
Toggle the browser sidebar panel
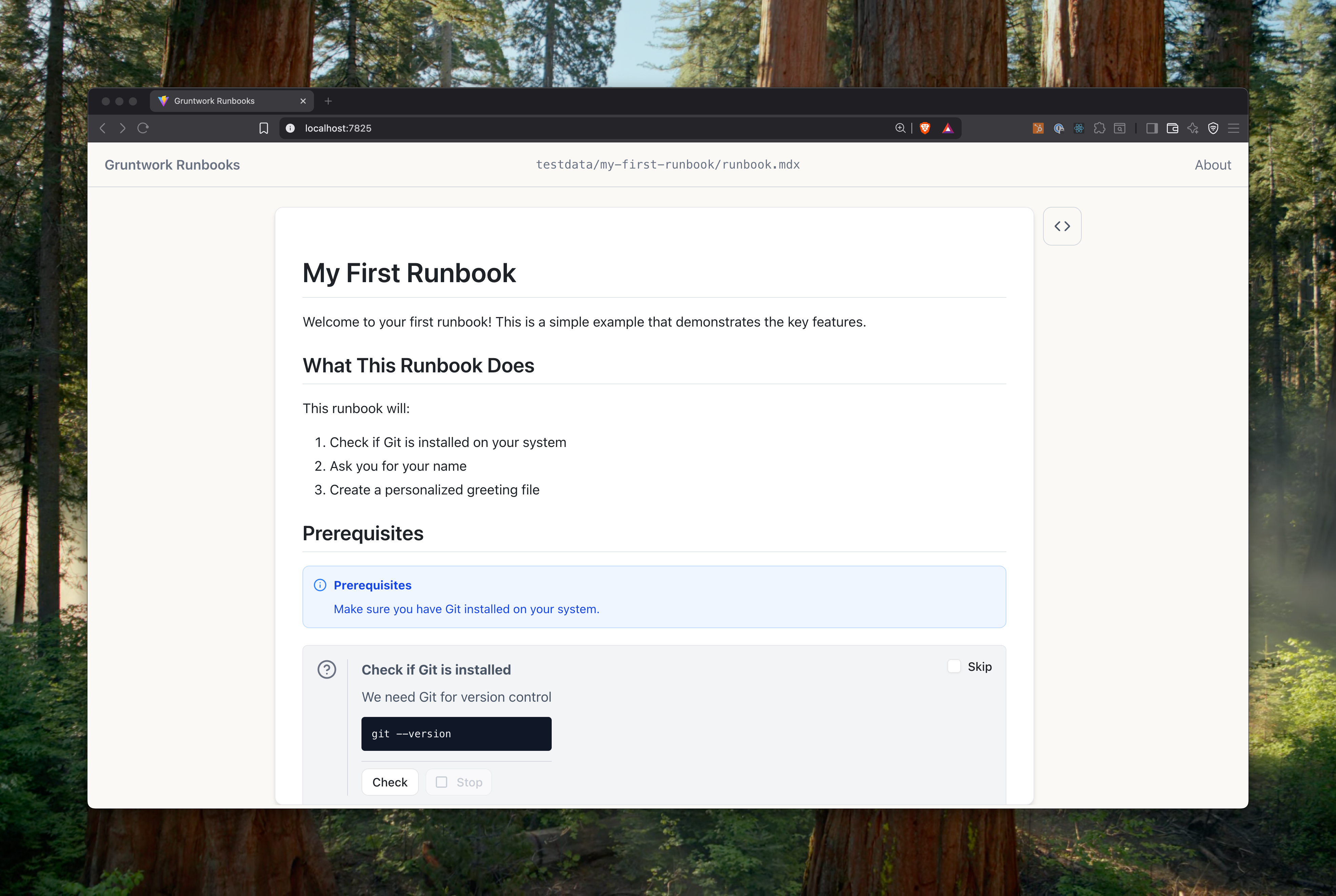point(1152,128)
